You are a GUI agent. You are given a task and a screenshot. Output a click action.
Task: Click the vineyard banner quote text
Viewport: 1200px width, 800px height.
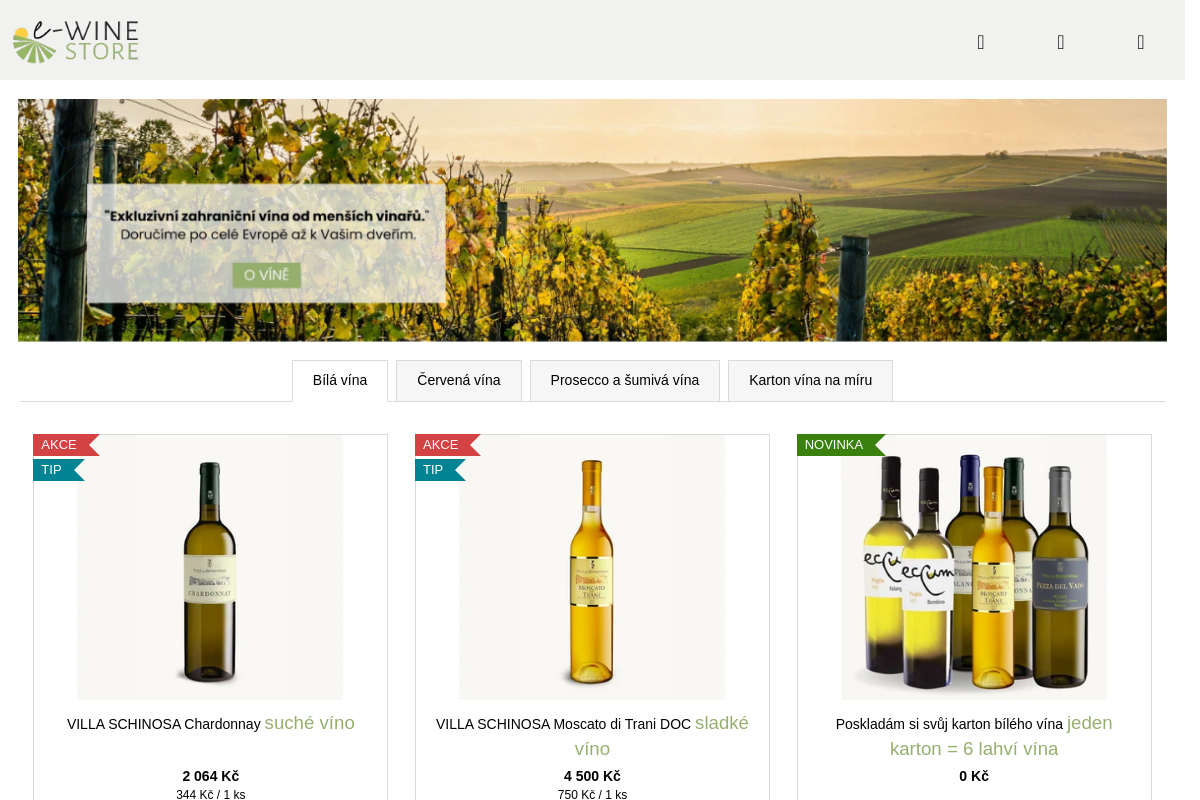[267, 225]
